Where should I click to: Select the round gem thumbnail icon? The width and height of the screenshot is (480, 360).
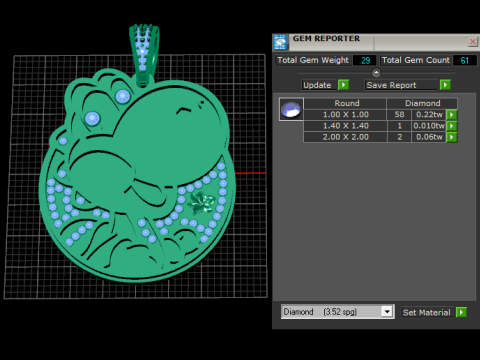tap(291, 109)
